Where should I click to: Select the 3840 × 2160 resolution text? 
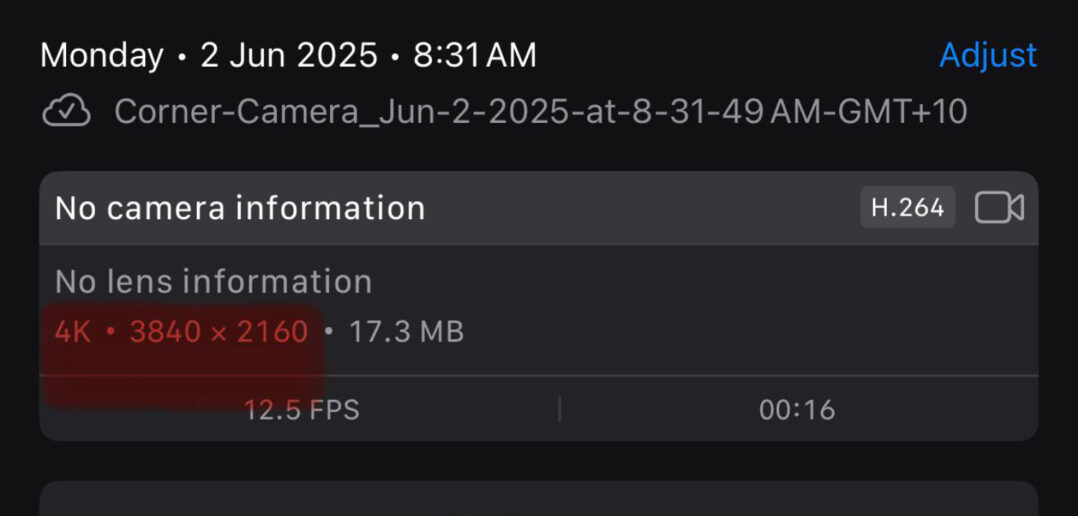[x=219, y=332]
